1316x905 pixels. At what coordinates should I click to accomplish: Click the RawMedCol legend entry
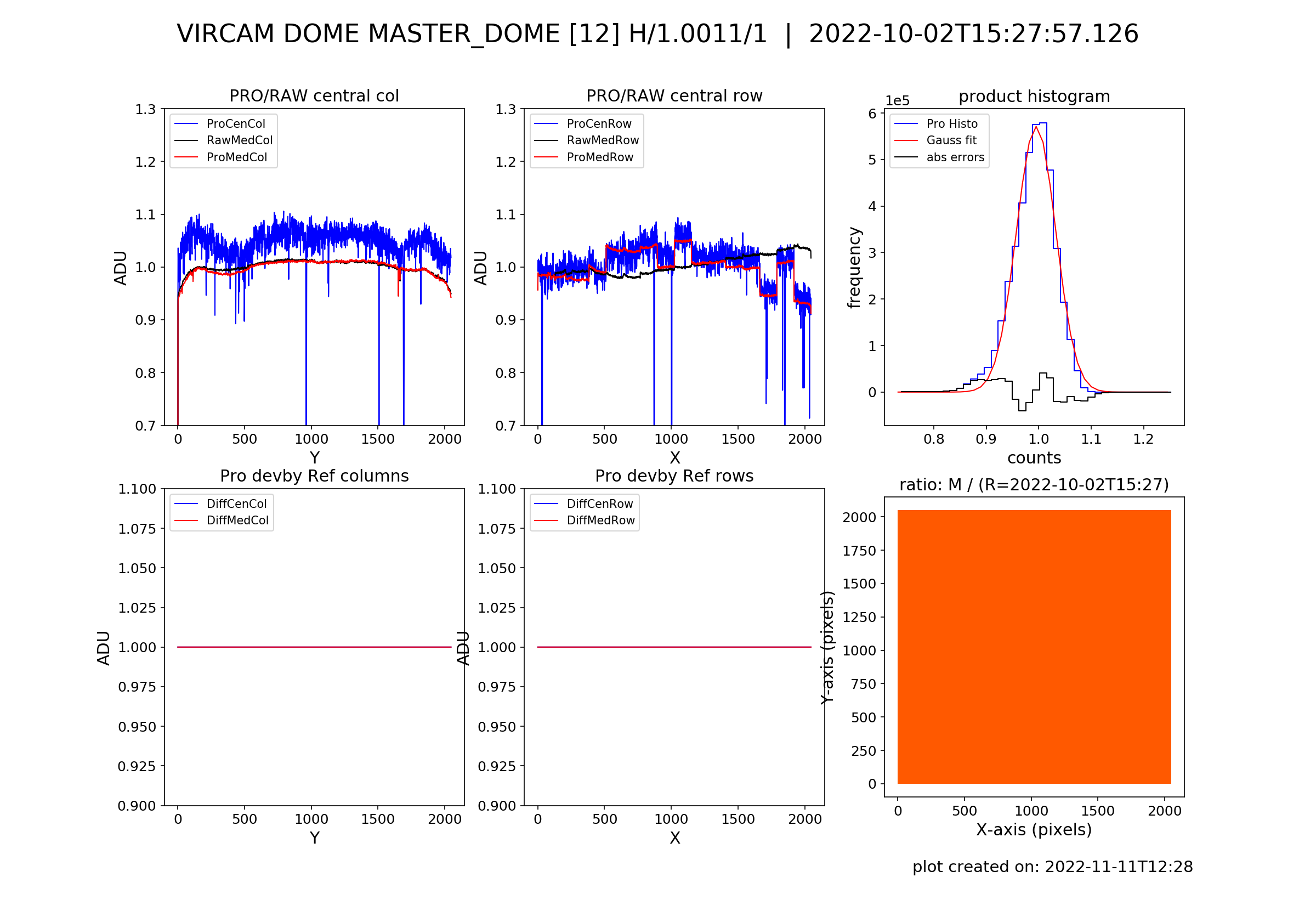[x=239, y=140]
